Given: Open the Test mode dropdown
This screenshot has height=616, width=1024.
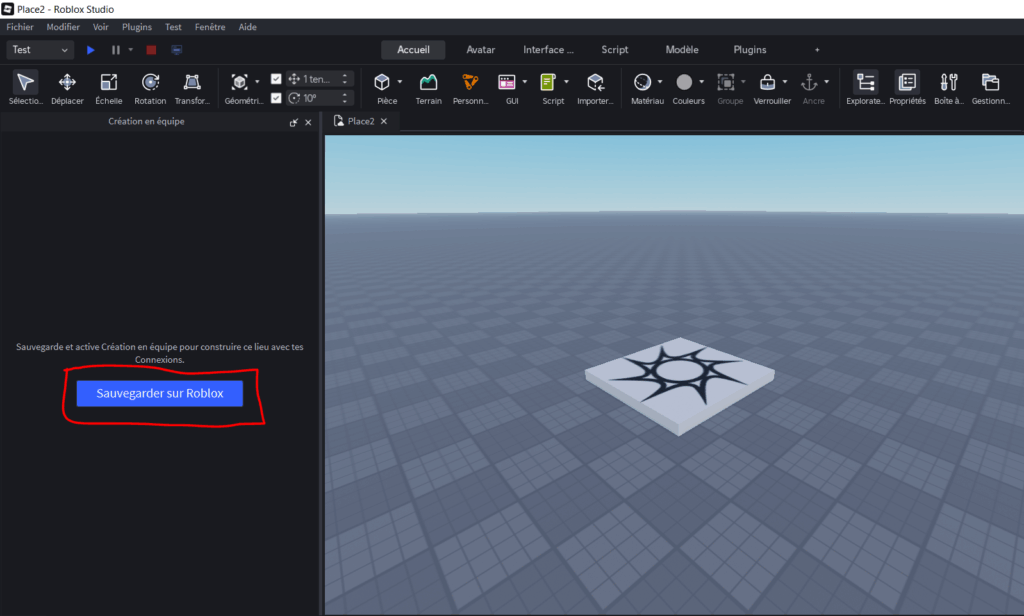Looking at the screenshot, I should pyautogui.click(x=40, y=49).
